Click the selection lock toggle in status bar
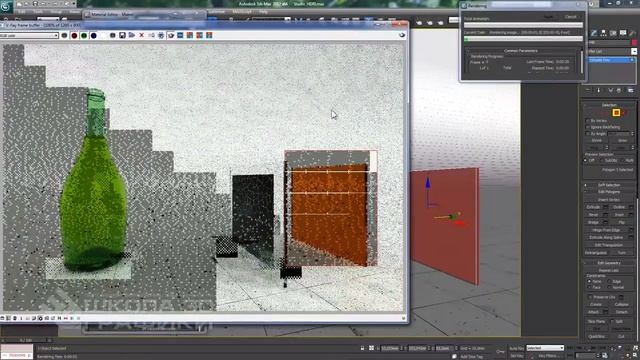 click(x=362, y=348)
